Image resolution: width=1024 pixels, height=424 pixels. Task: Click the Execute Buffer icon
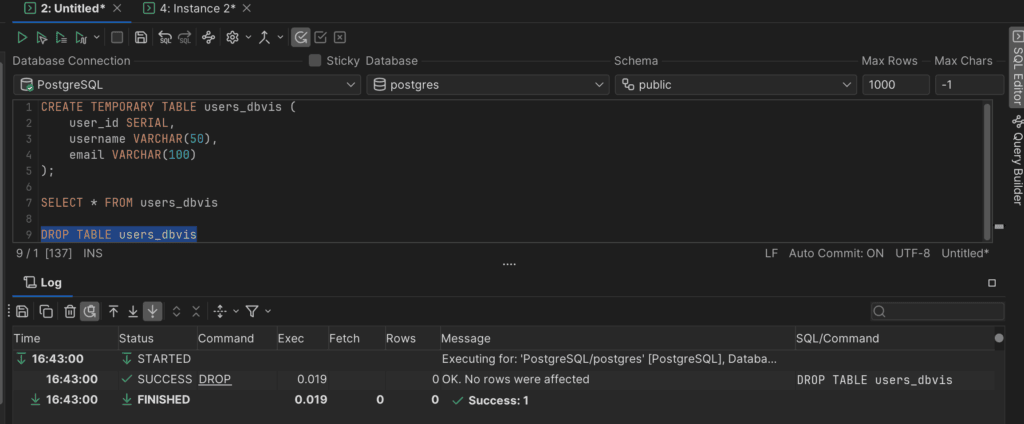(61, 38)
